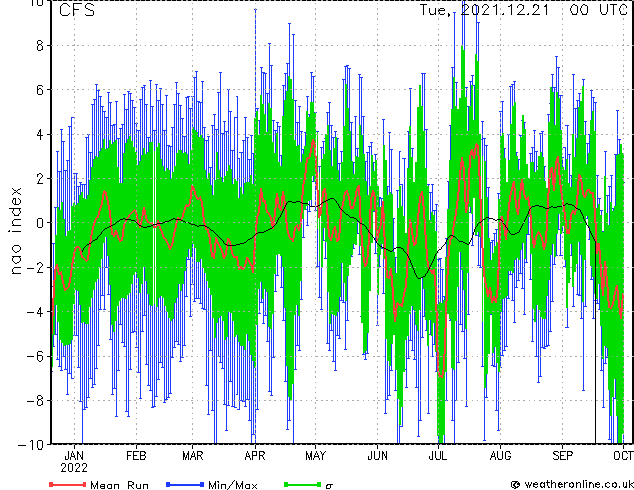Click the y-axis value 2

(40, 178)
